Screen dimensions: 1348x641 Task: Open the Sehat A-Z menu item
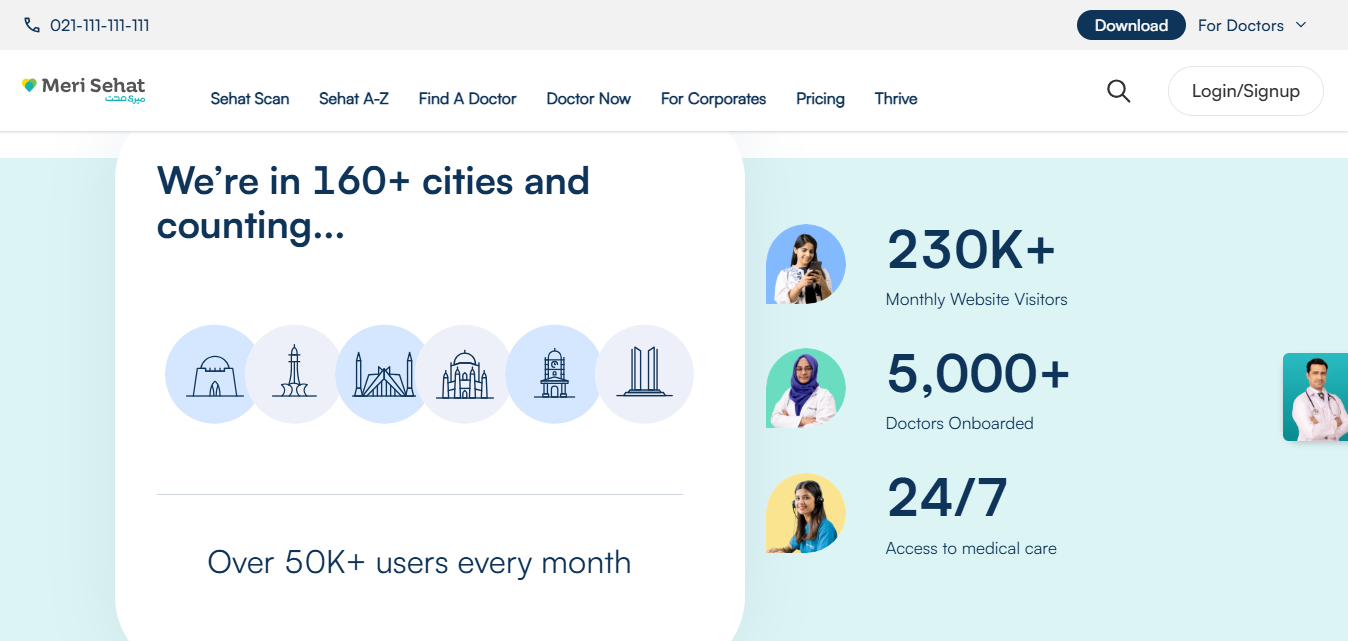coord(354,99)
